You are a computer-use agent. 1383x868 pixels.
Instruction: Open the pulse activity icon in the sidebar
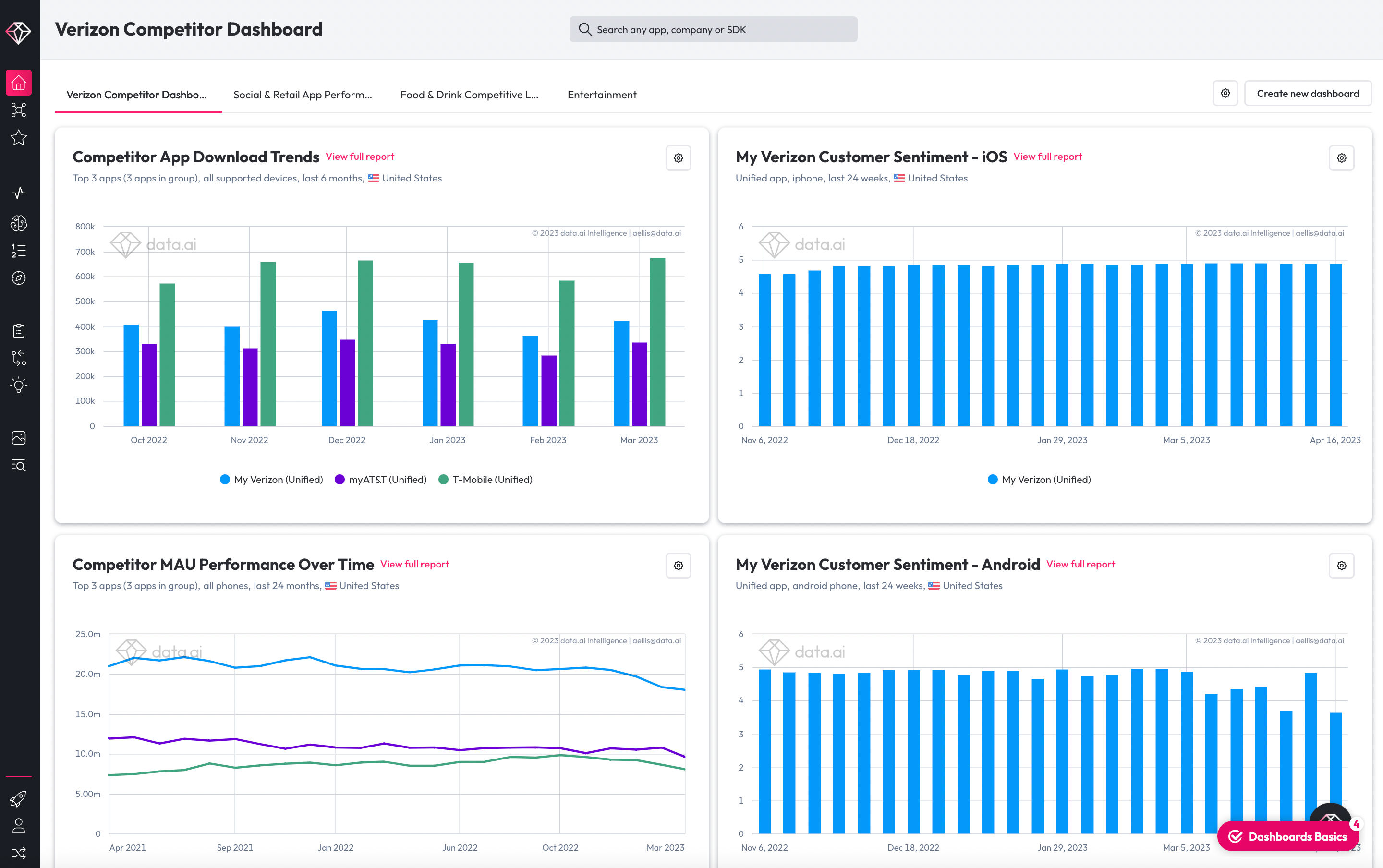click(18, 193)
